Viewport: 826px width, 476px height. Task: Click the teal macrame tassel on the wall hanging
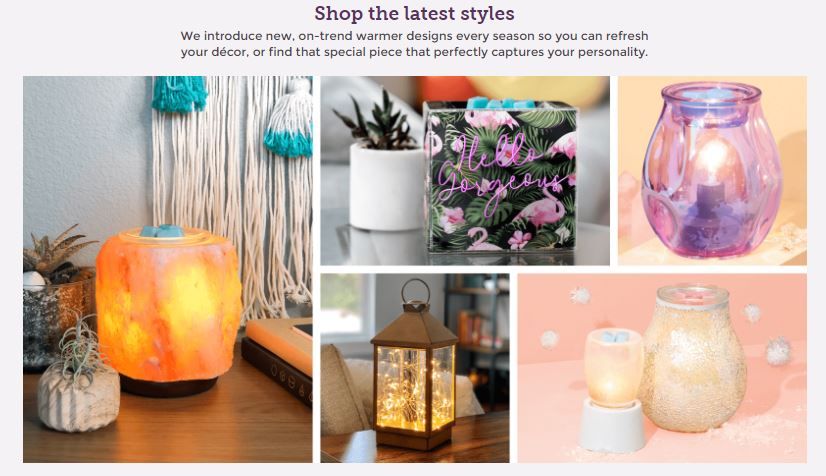pyautogui.click(x=180, y=94)
